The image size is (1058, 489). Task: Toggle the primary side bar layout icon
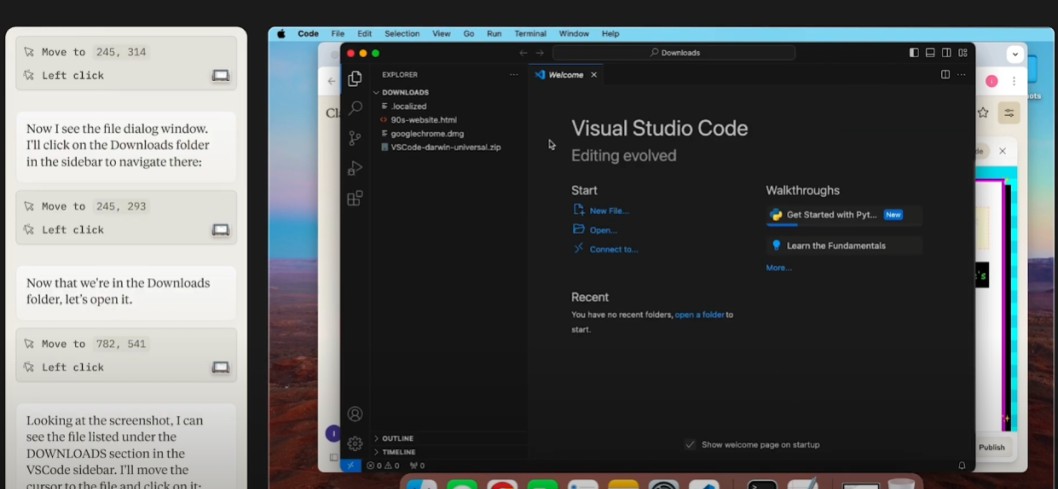(x=914, y=53)
